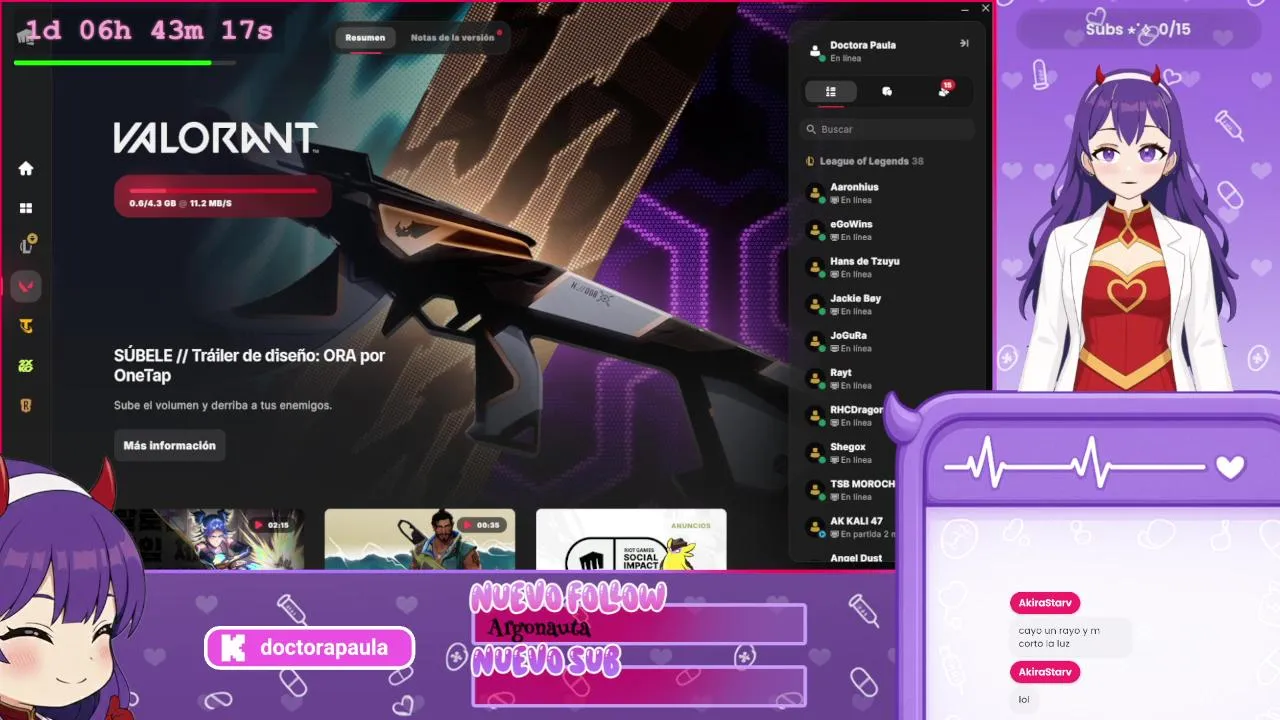Play the video thumbnail with 00:35 duration
This screenshot has width=1280, height=720.
tap(420, 539)
